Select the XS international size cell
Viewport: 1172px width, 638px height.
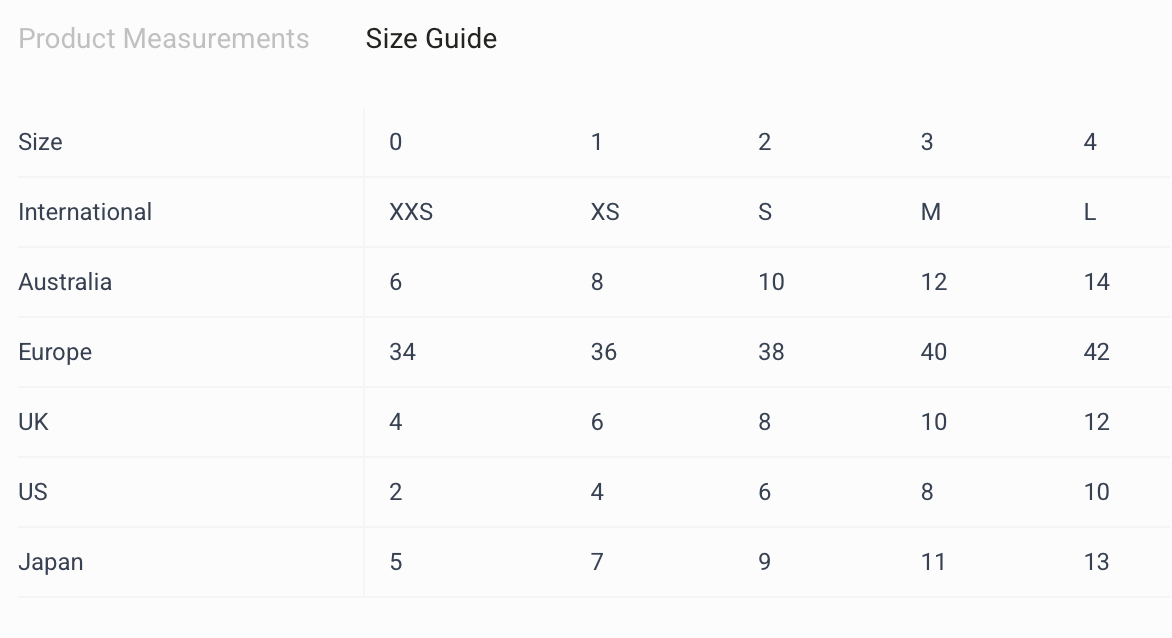click(x=605, y=212)
